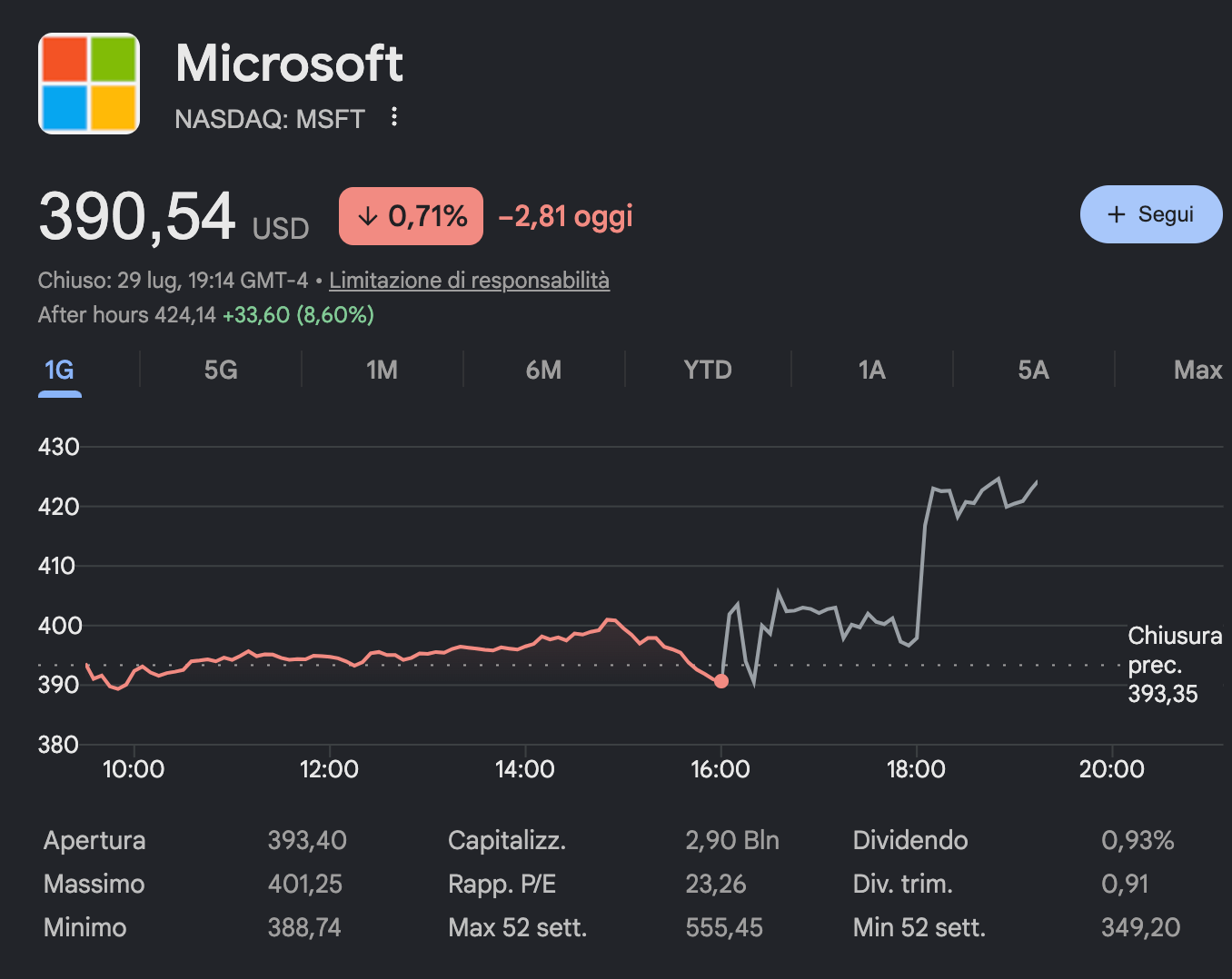Switch chart to 1M range
The image size is (1232, 979).
(x=382, y=371)
